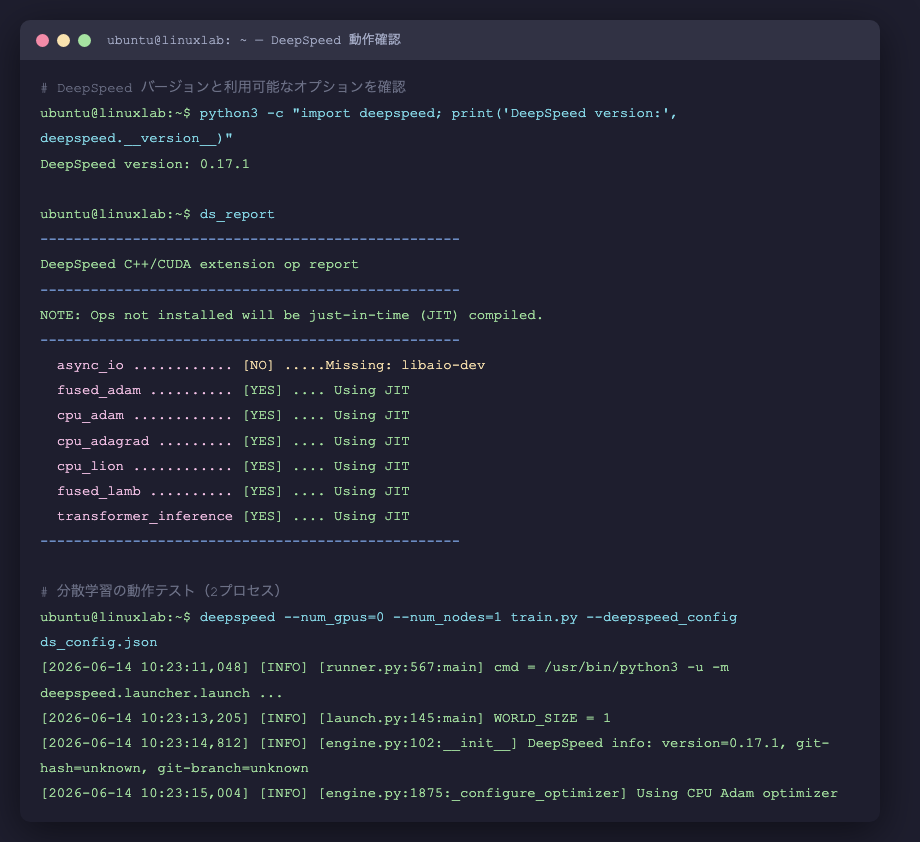Maximize the terminal with the green button
920x842 pixels.
[x=84, y=40]
